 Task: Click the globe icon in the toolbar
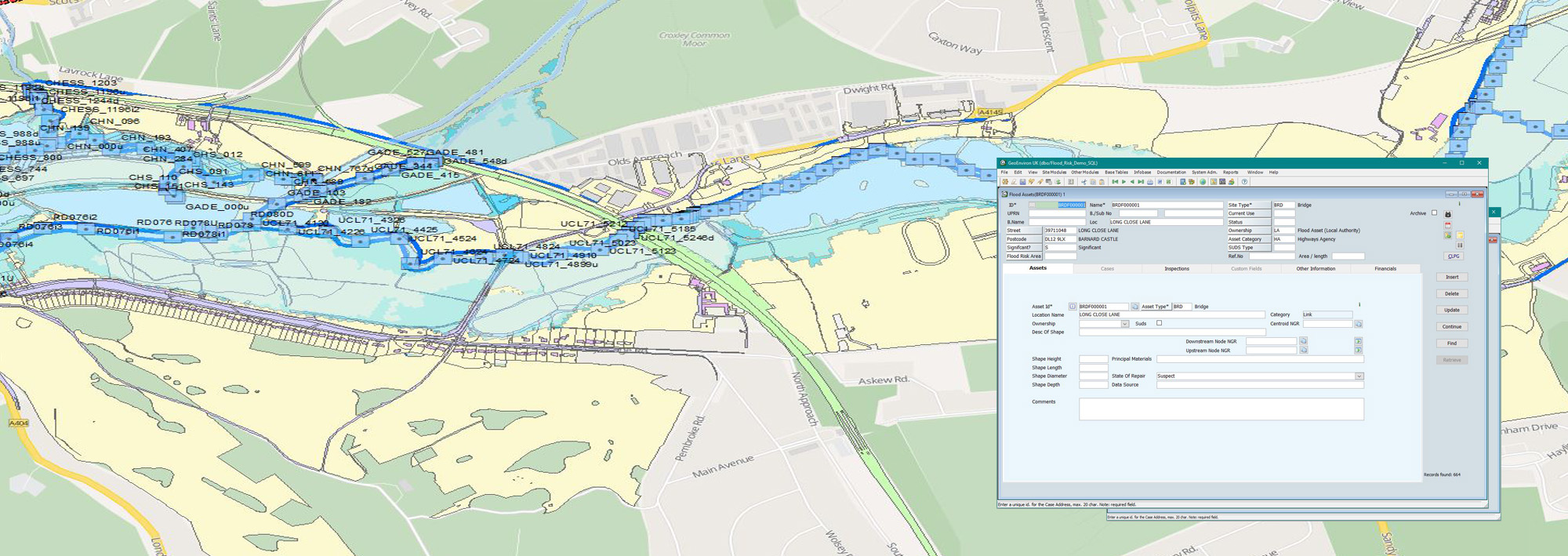click(1203, 182)
